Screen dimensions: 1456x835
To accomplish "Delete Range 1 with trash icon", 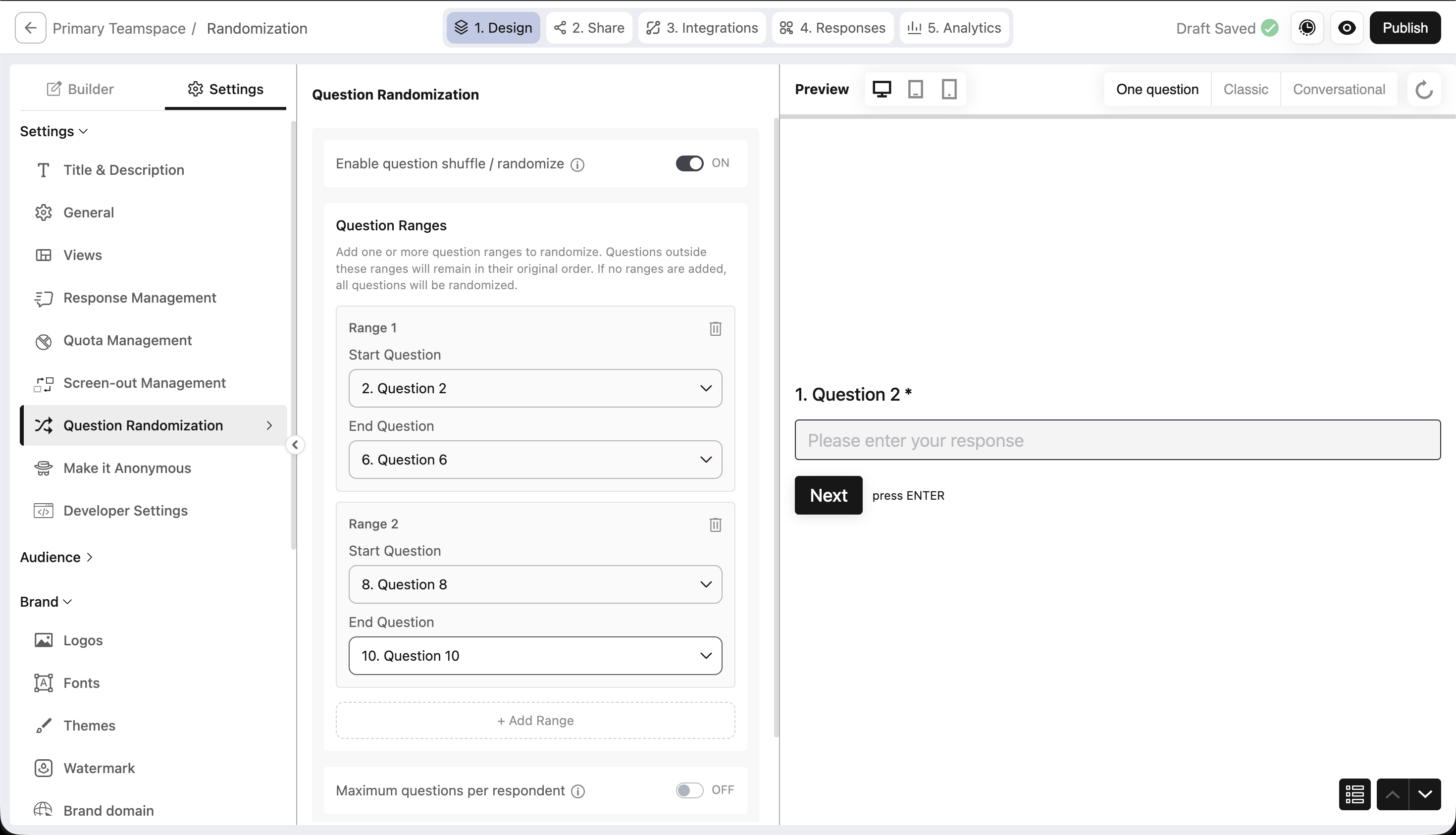I will 715,329.
